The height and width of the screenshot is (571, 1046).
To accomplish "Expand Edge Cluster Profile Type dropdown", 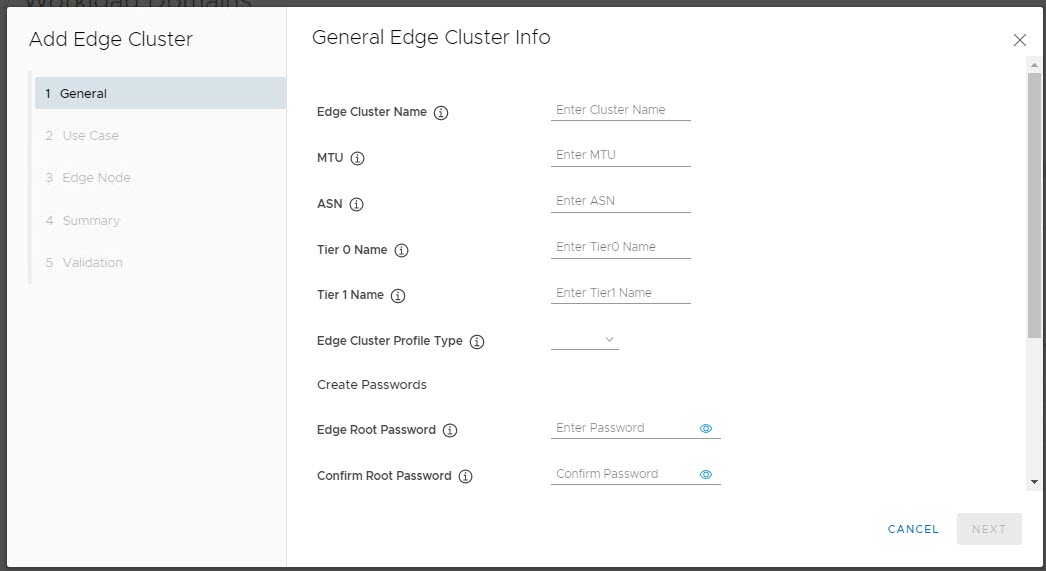I will coord(585,340).
